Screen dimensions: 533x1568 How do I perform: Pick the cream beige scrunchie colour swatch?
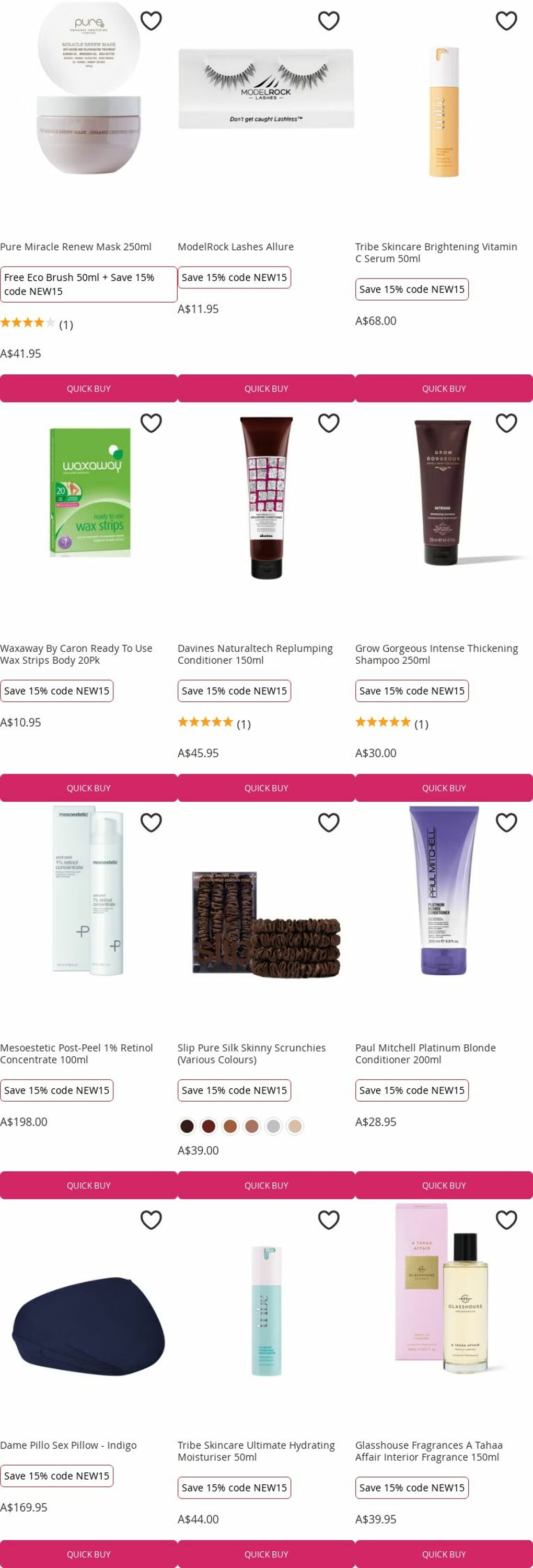pos(295,1126)
